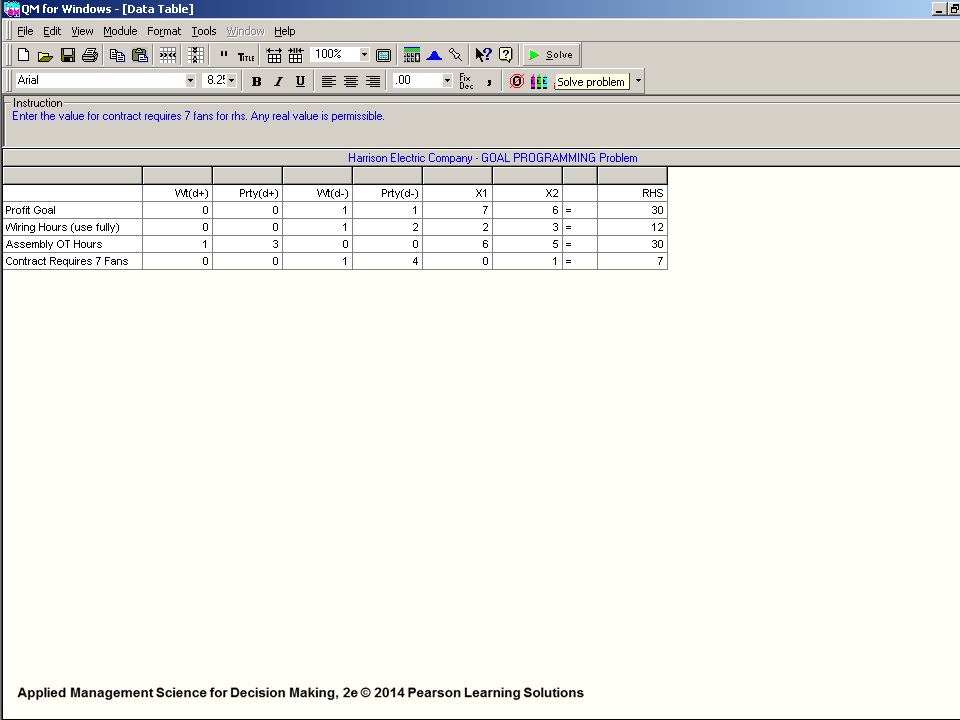Edit the problem title with the Title icon

point(246,56)
